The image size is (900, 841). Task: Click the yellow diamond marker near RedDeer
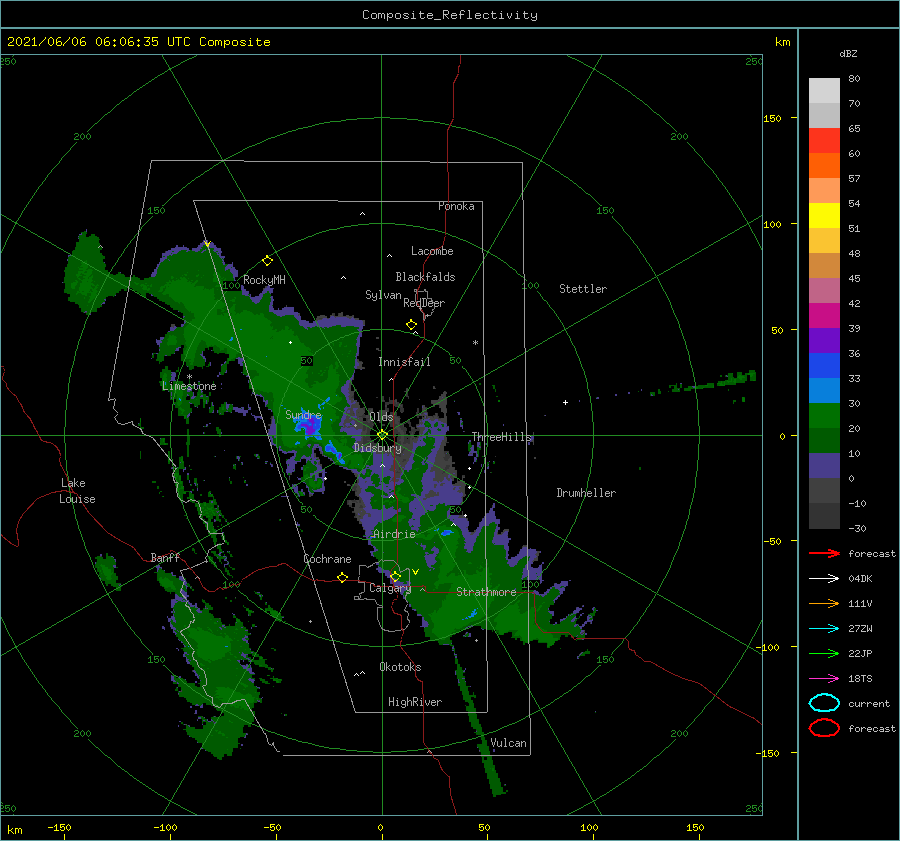coord(411,325)
